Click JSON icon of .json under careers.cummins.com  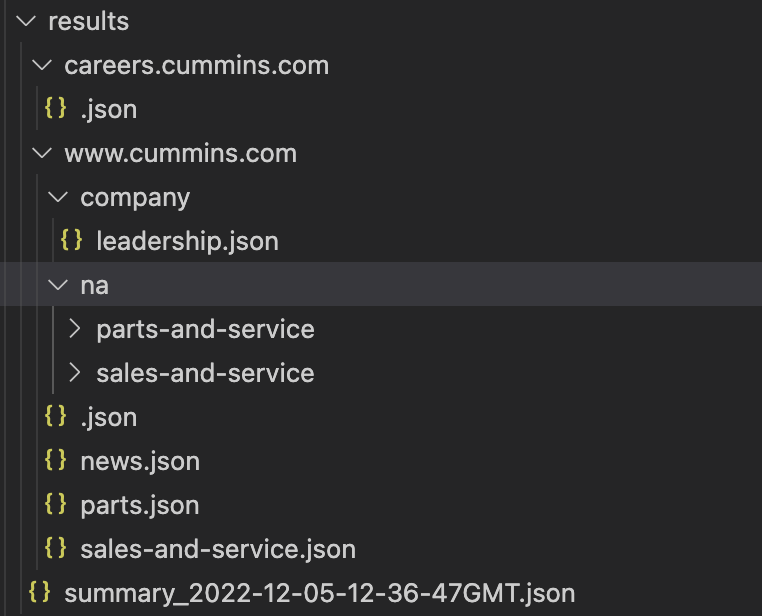click(55, 108)
